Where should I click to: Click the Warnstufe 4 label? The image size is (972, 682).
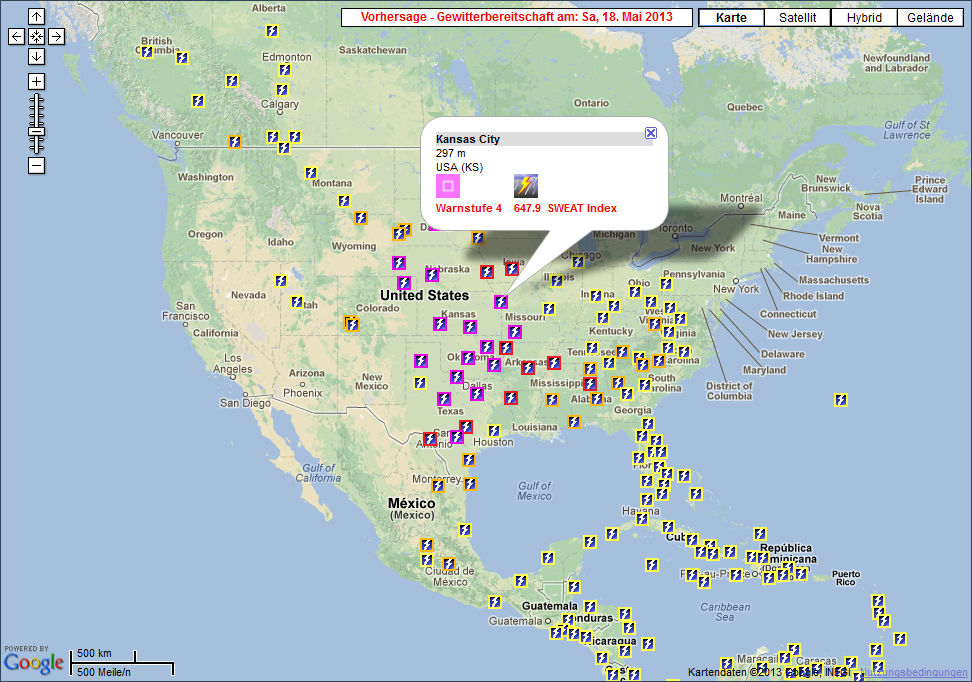[x=469, y=208]
